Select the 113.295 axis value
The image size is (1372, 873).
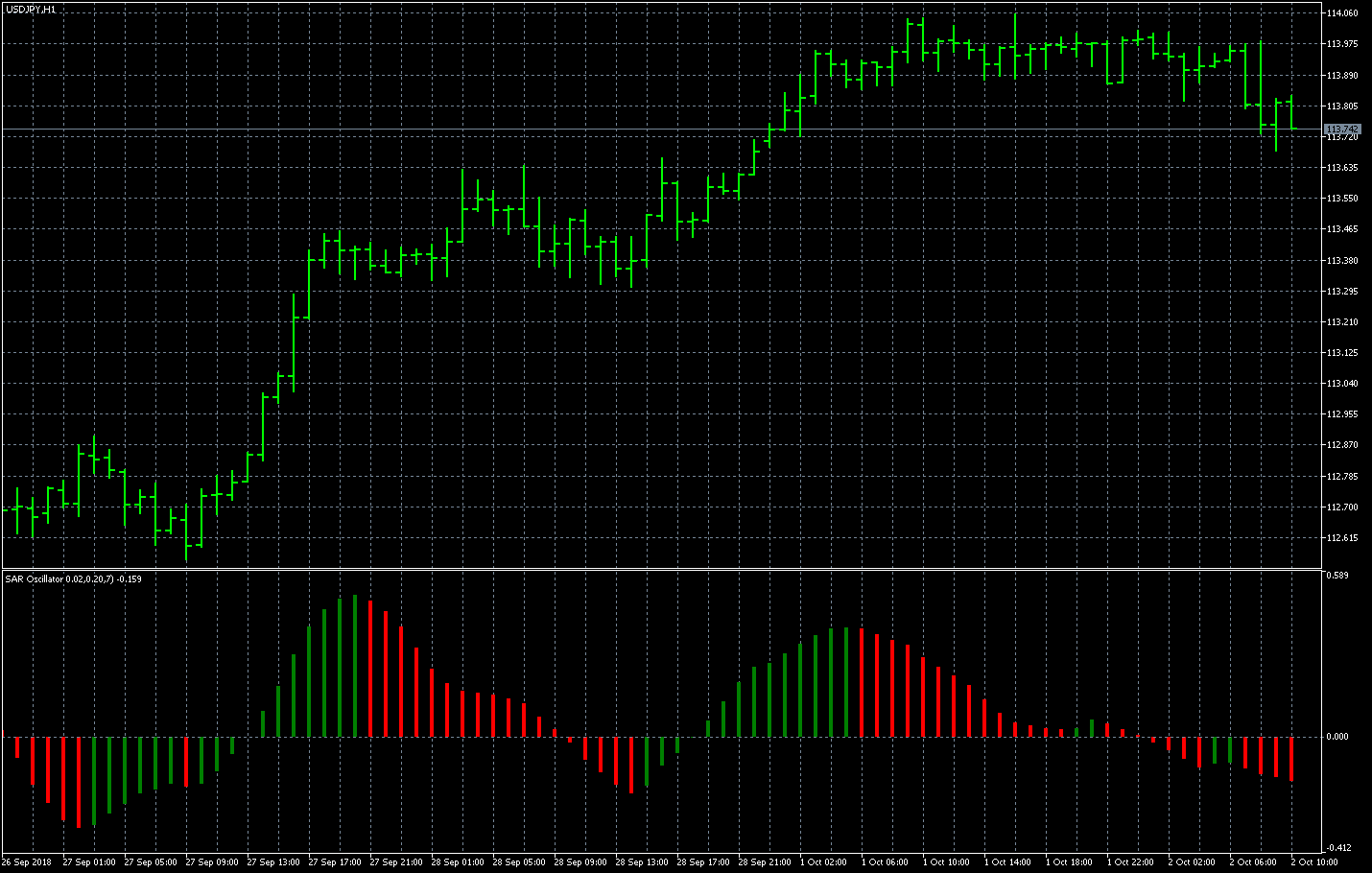coord(1341,291)
